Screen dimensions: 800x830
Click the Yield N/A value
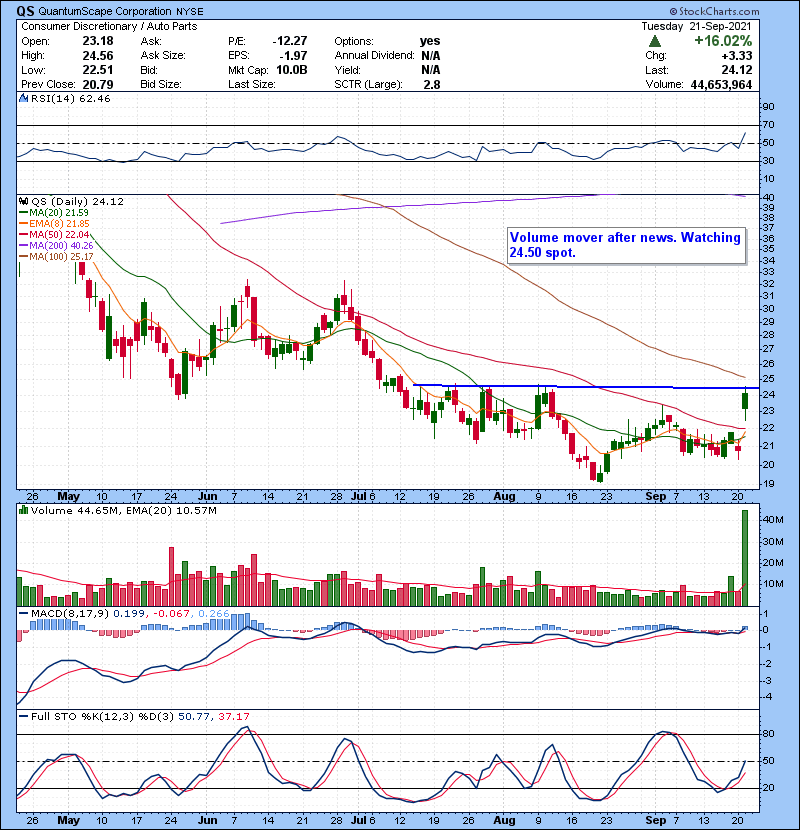pos(430,70)
